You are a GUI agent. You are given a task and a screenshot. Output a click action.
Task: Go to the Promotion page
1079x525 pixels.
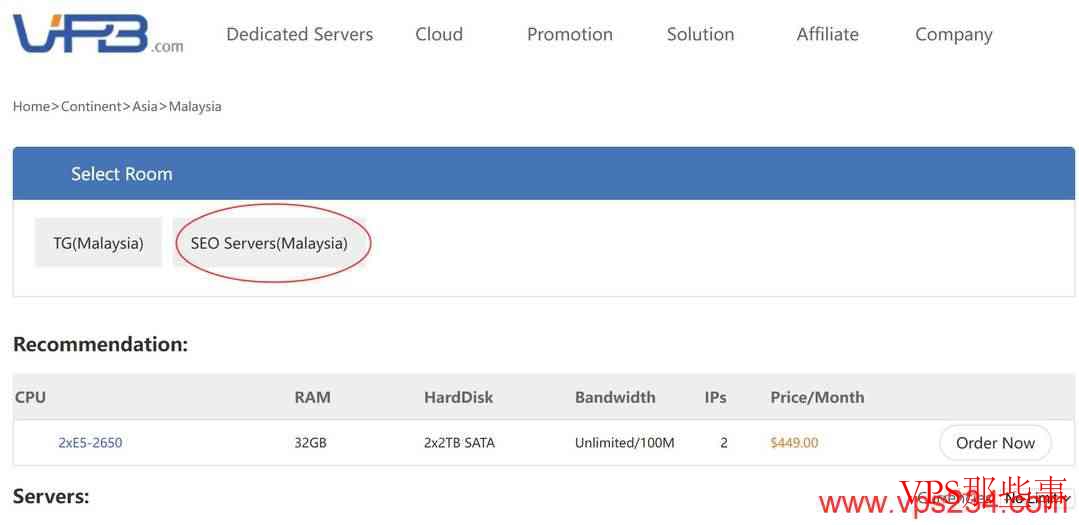(570, 34)
